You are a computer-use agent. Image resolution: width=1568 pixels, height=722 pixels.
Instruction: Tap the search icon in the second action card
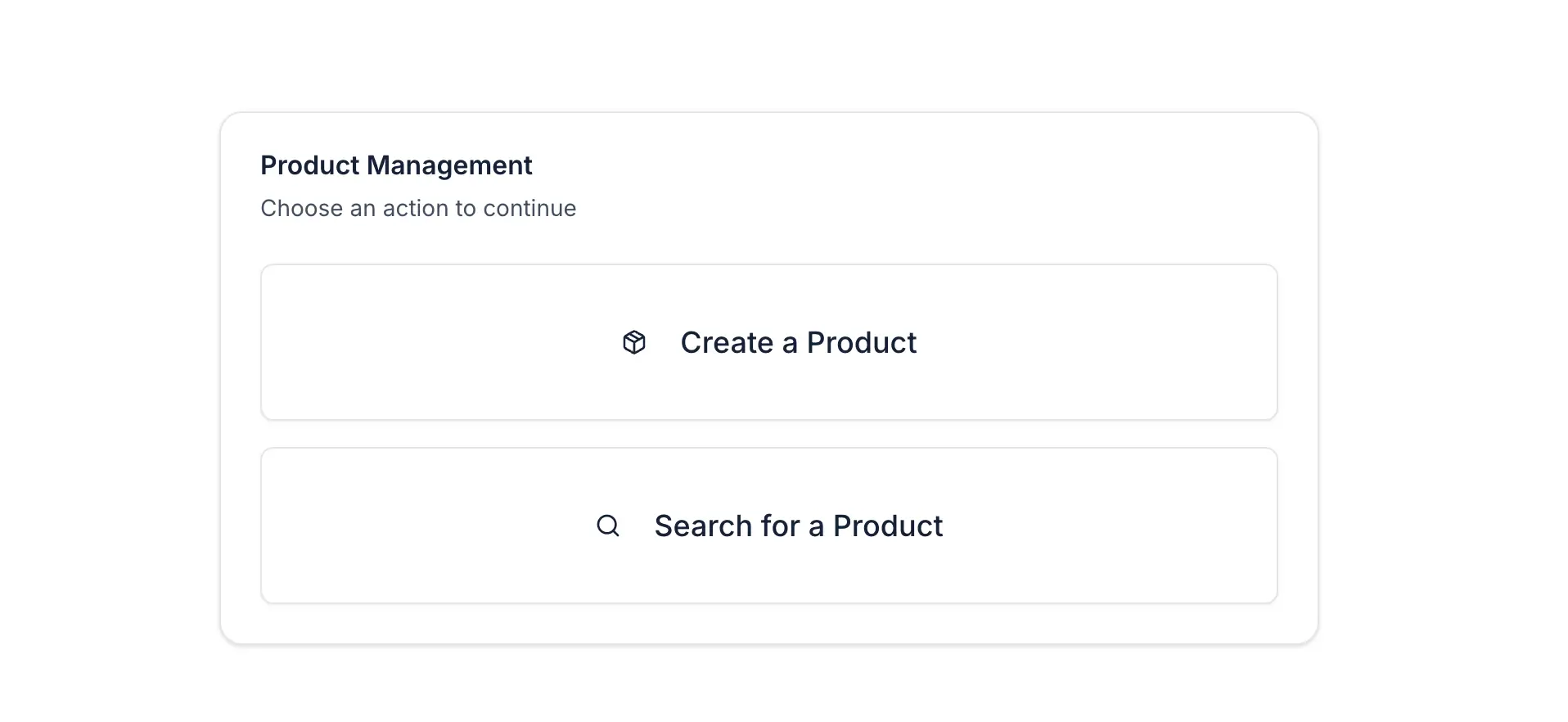coord(607,526)
